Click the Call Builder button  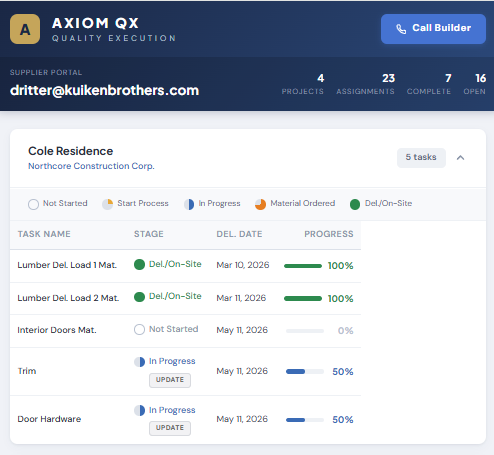[x=433, y=29]
